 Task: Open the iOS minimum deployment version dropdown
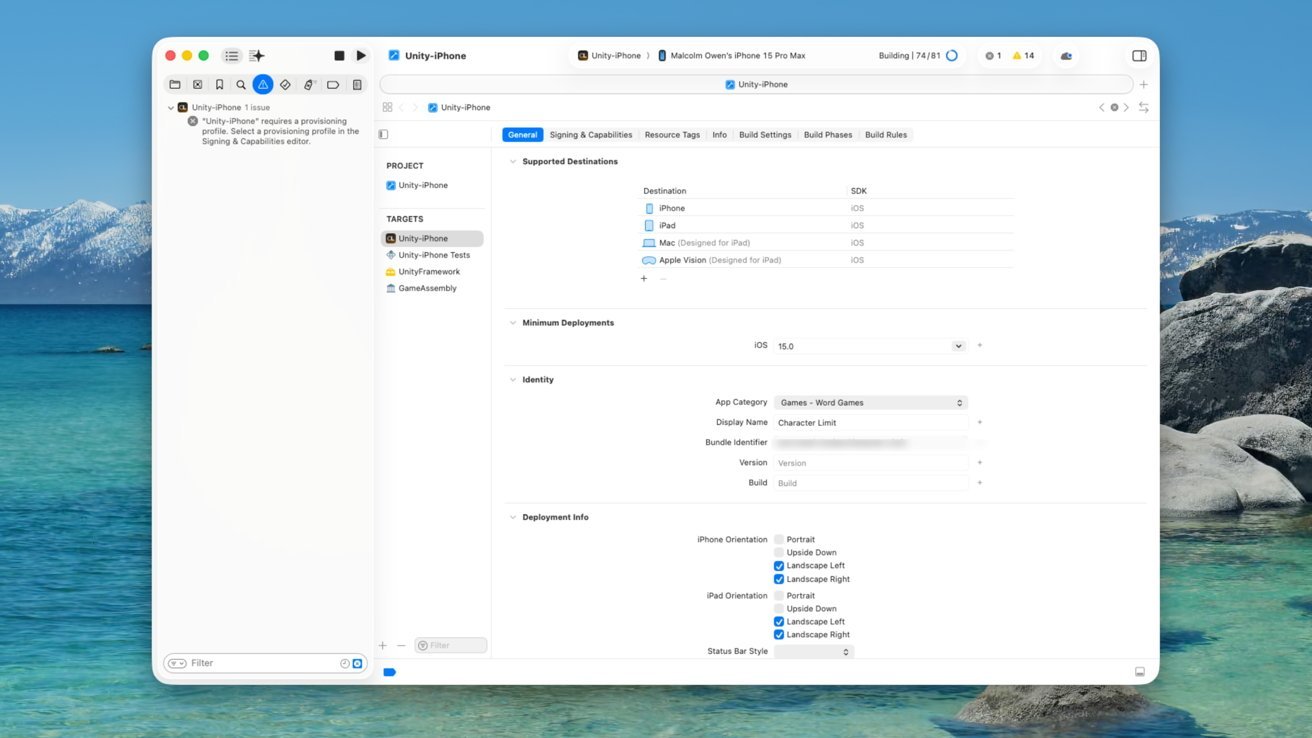click(958, 346)
